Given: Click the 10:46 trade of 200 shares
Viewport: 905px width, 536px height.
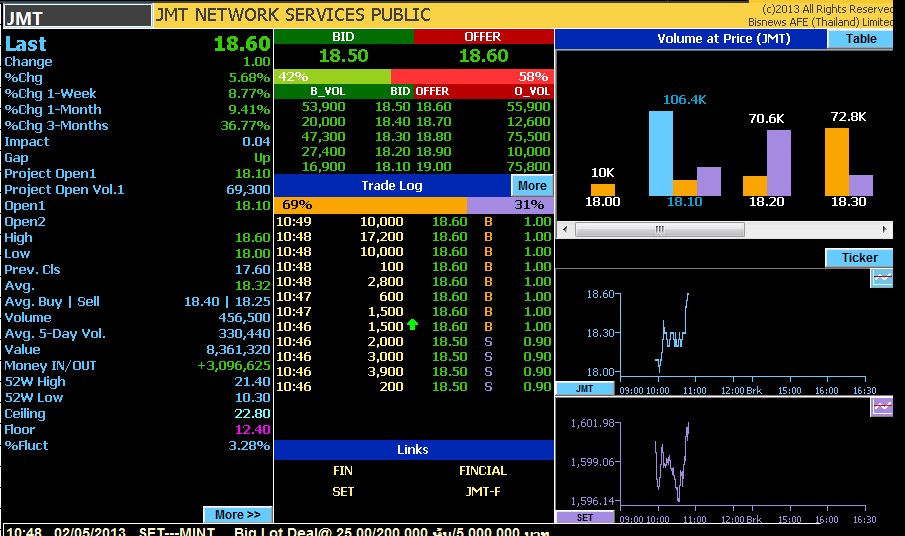Looking at the screenshot, I should [413, 387].
